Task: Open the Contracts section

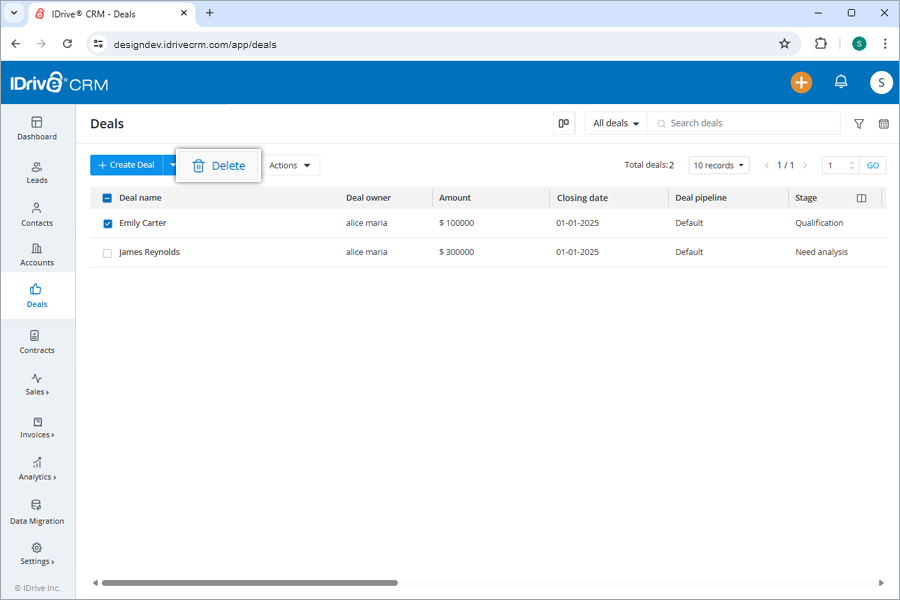Action: [37, 343]
